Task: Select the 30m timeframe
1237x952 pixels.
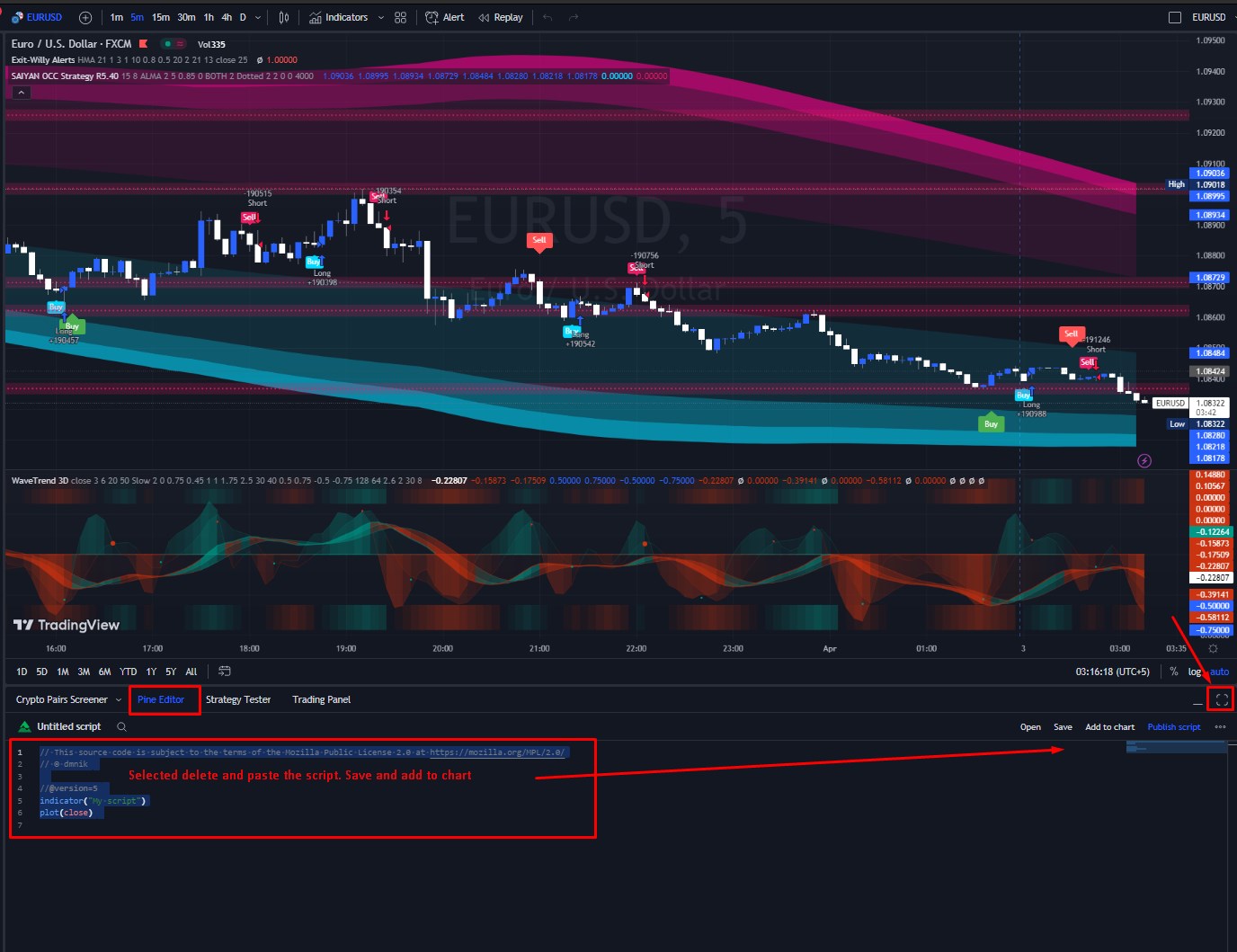Action: [186, 17]
